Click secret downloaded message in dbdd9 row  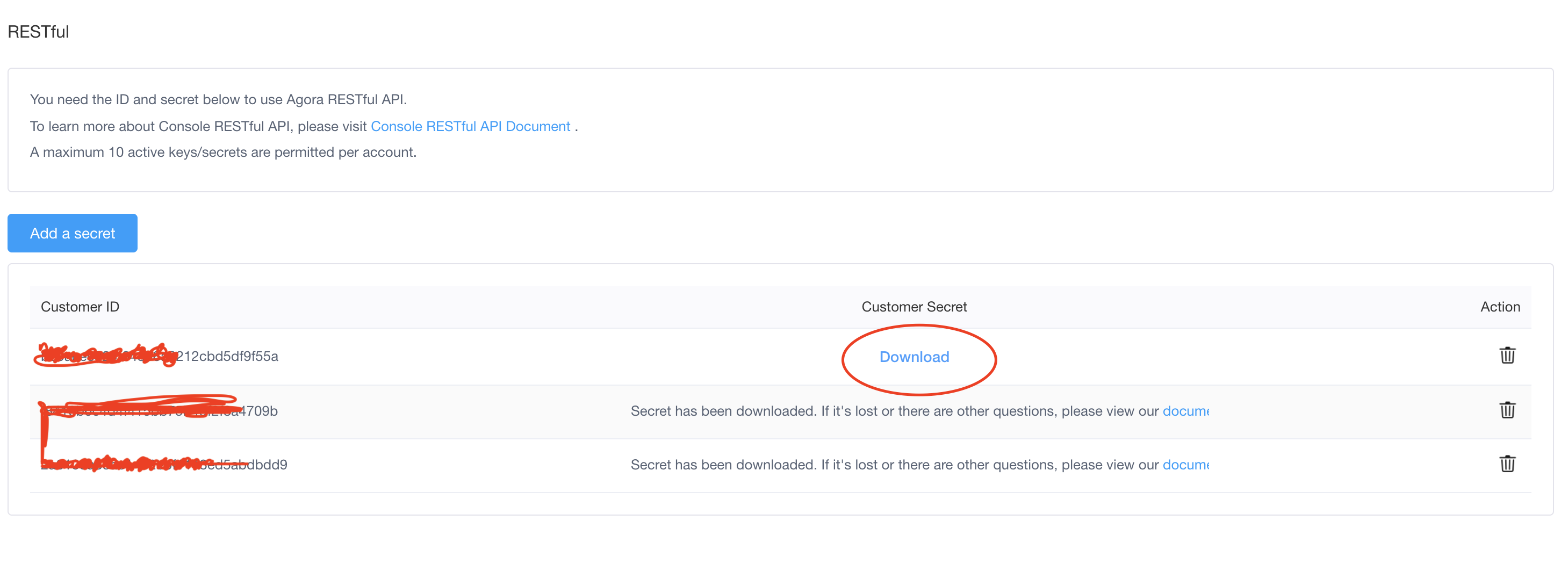pos(895,465)
